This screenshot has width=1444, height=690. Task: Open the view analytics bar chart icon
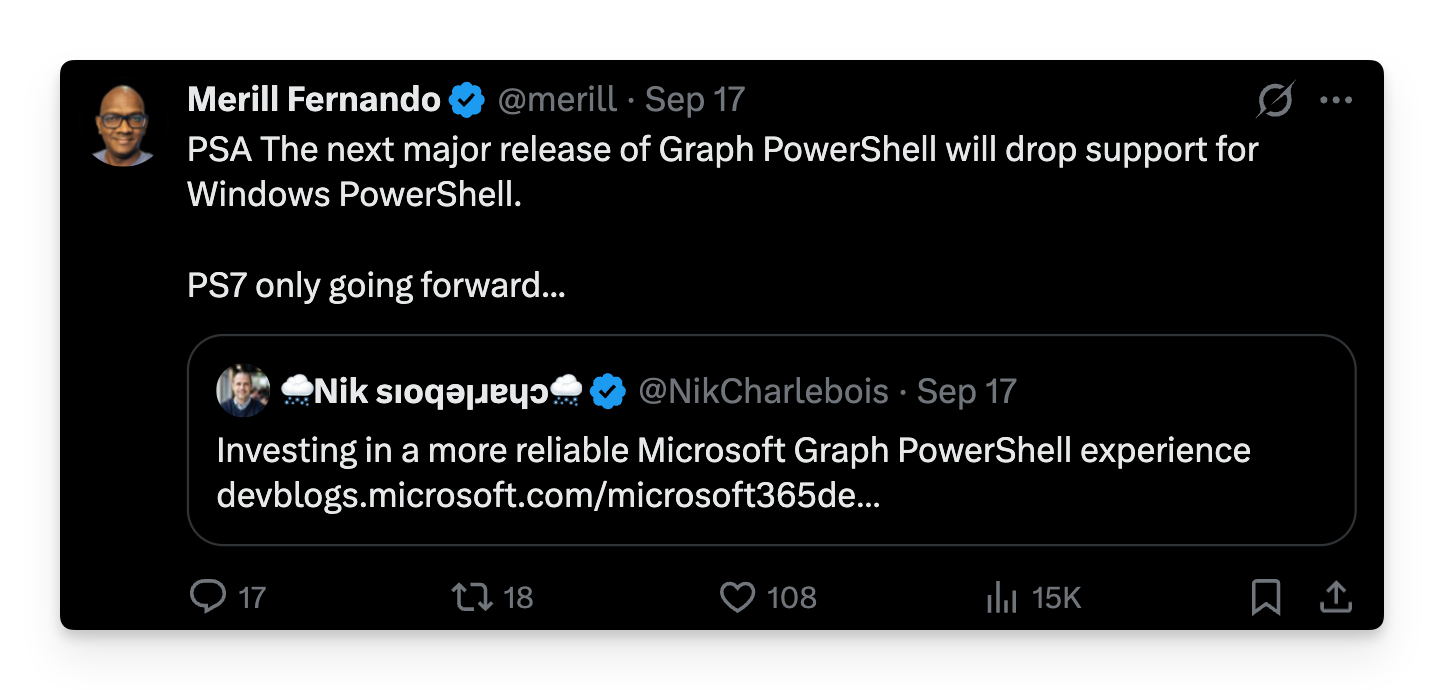(1001, 597)
